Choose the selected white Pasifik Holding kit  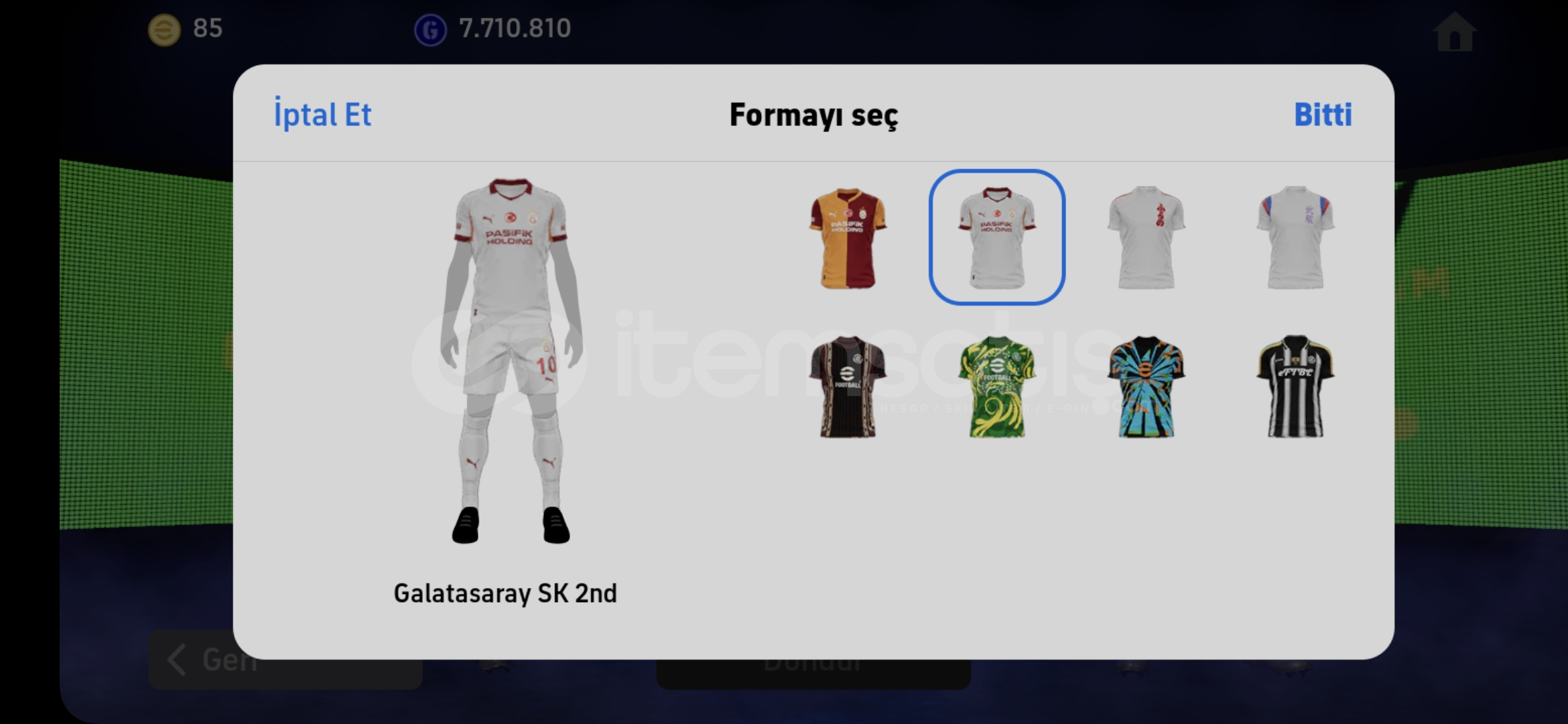[997, 237]
